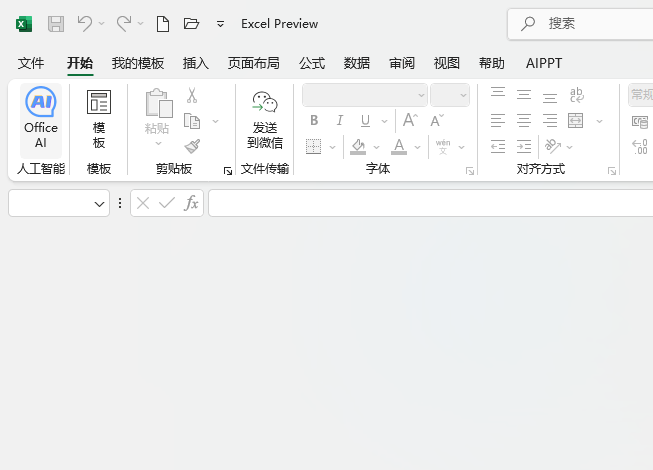653x470 pixels.
Task: Click the 搜索 search box
Action: point(580,24)
